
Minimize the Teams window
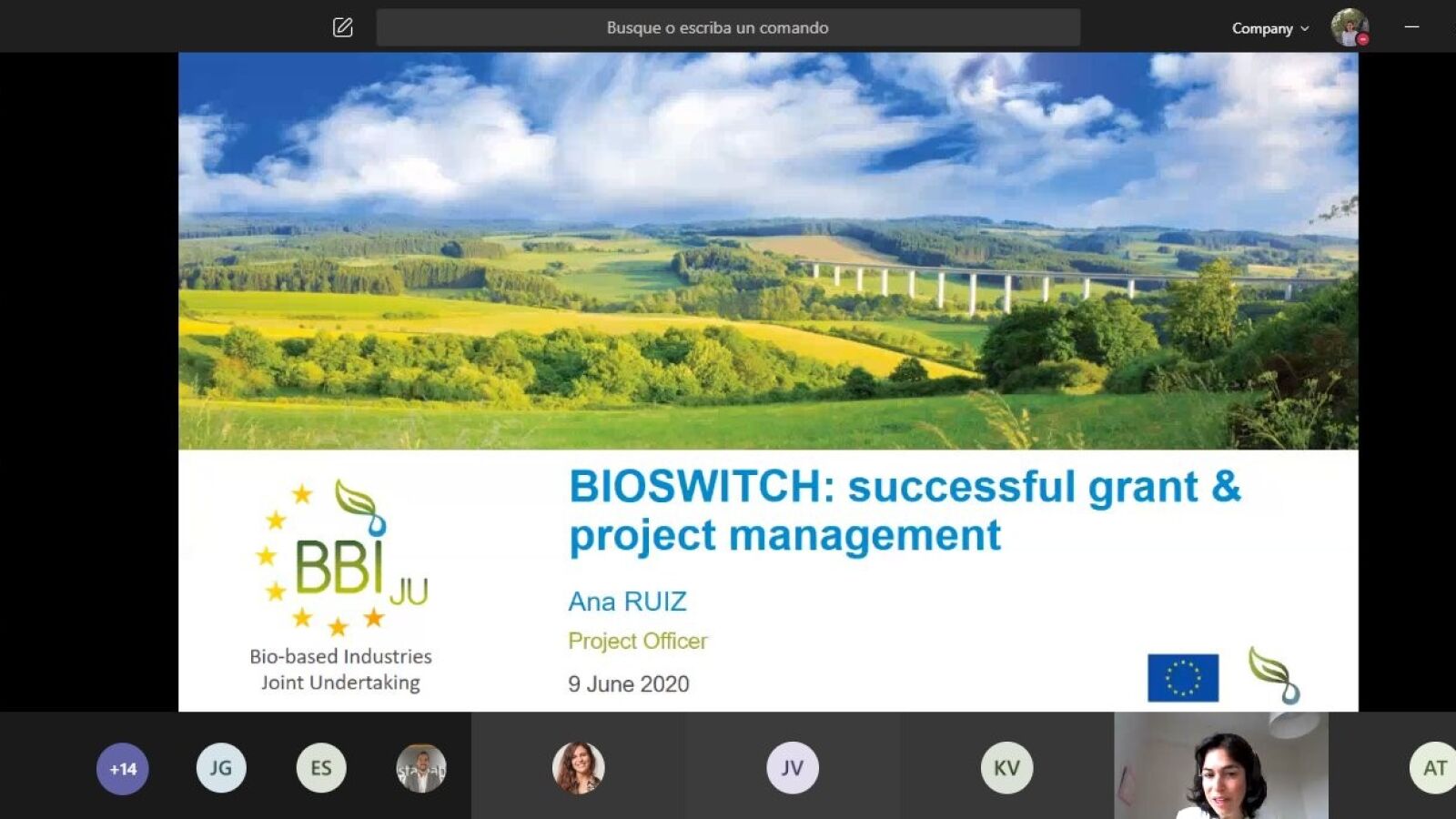(1411, 27)
